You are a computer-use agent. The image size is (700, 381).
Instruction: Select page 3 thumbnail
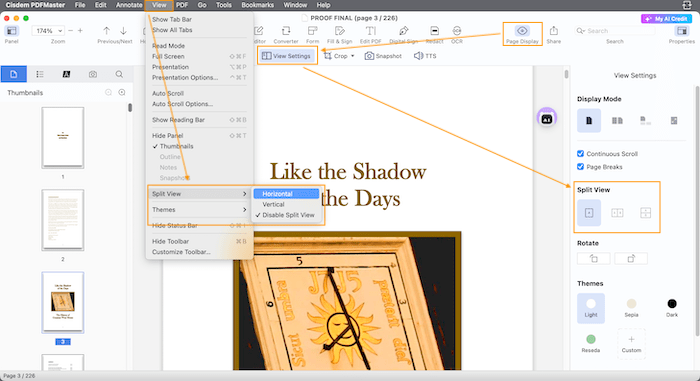tap(63, 302)
